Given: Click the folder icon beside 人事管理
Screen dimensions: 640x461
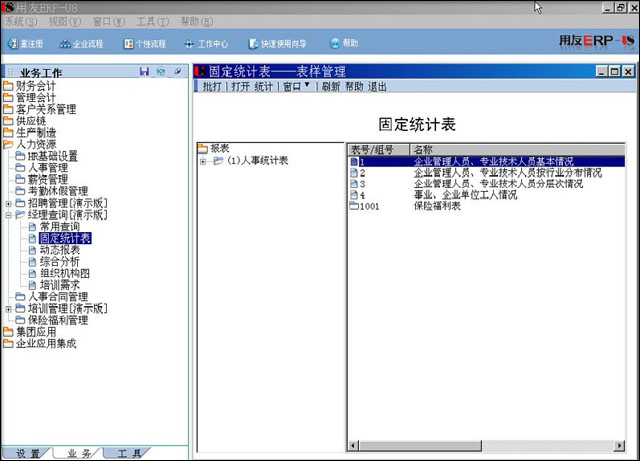Looking at the screenshot, I should (20, 167).
